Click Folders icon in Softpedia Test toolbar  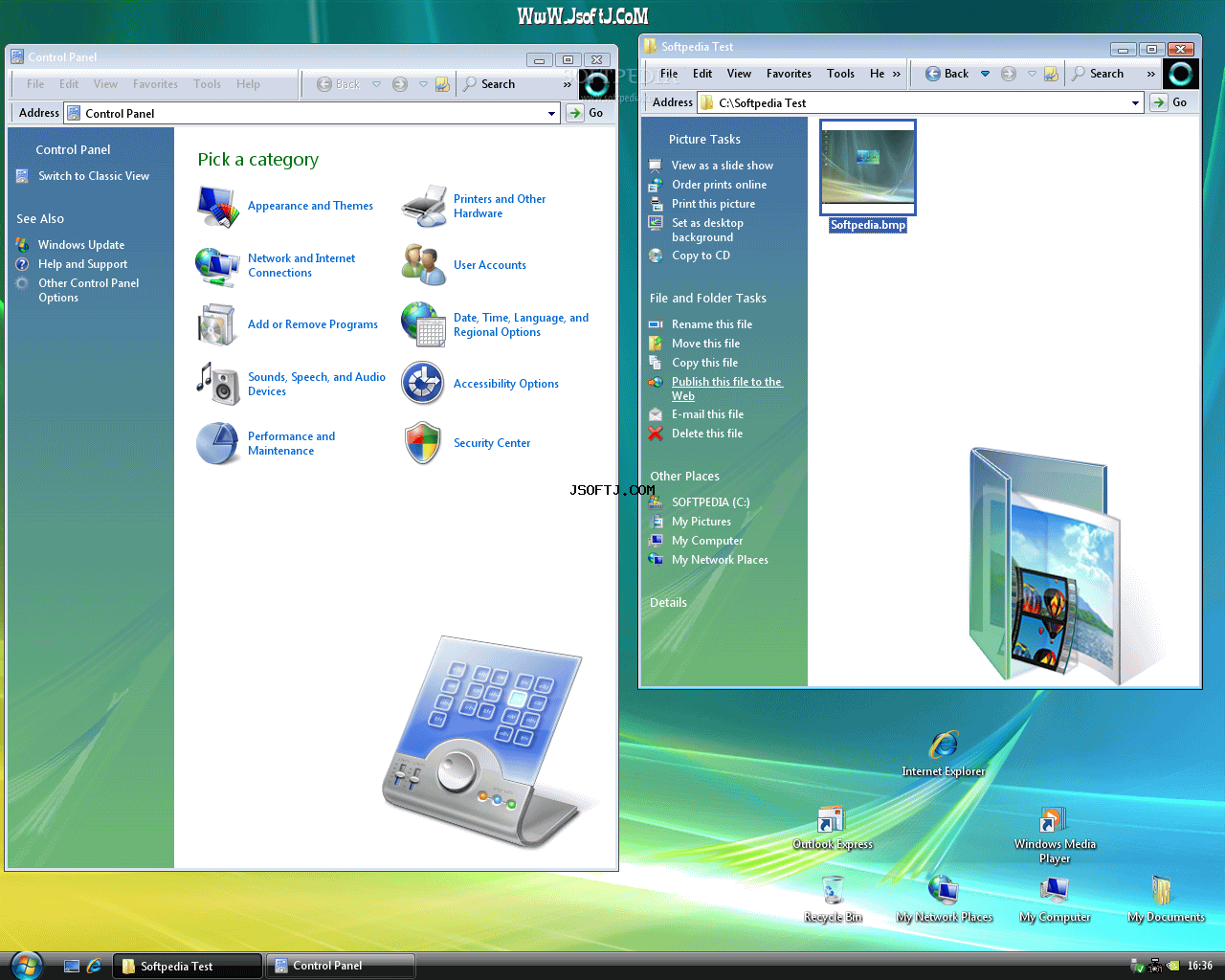pyautogui.click(x=1051, y=74)
